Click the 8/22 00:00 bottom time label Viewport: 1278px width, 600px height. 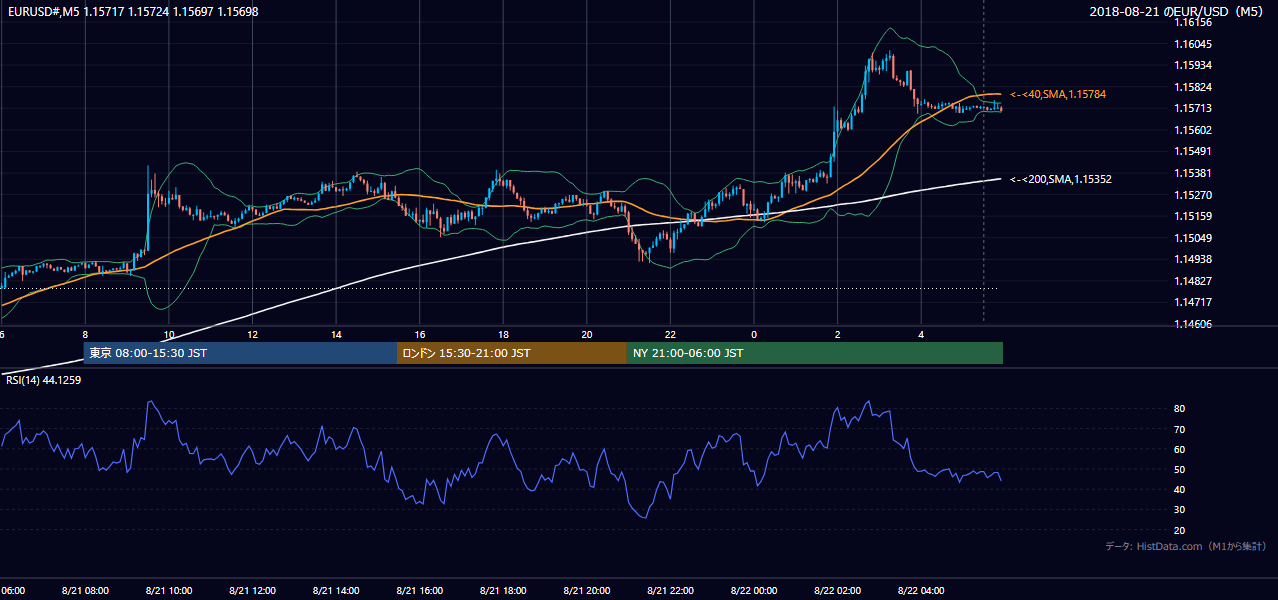click(754, 590)
